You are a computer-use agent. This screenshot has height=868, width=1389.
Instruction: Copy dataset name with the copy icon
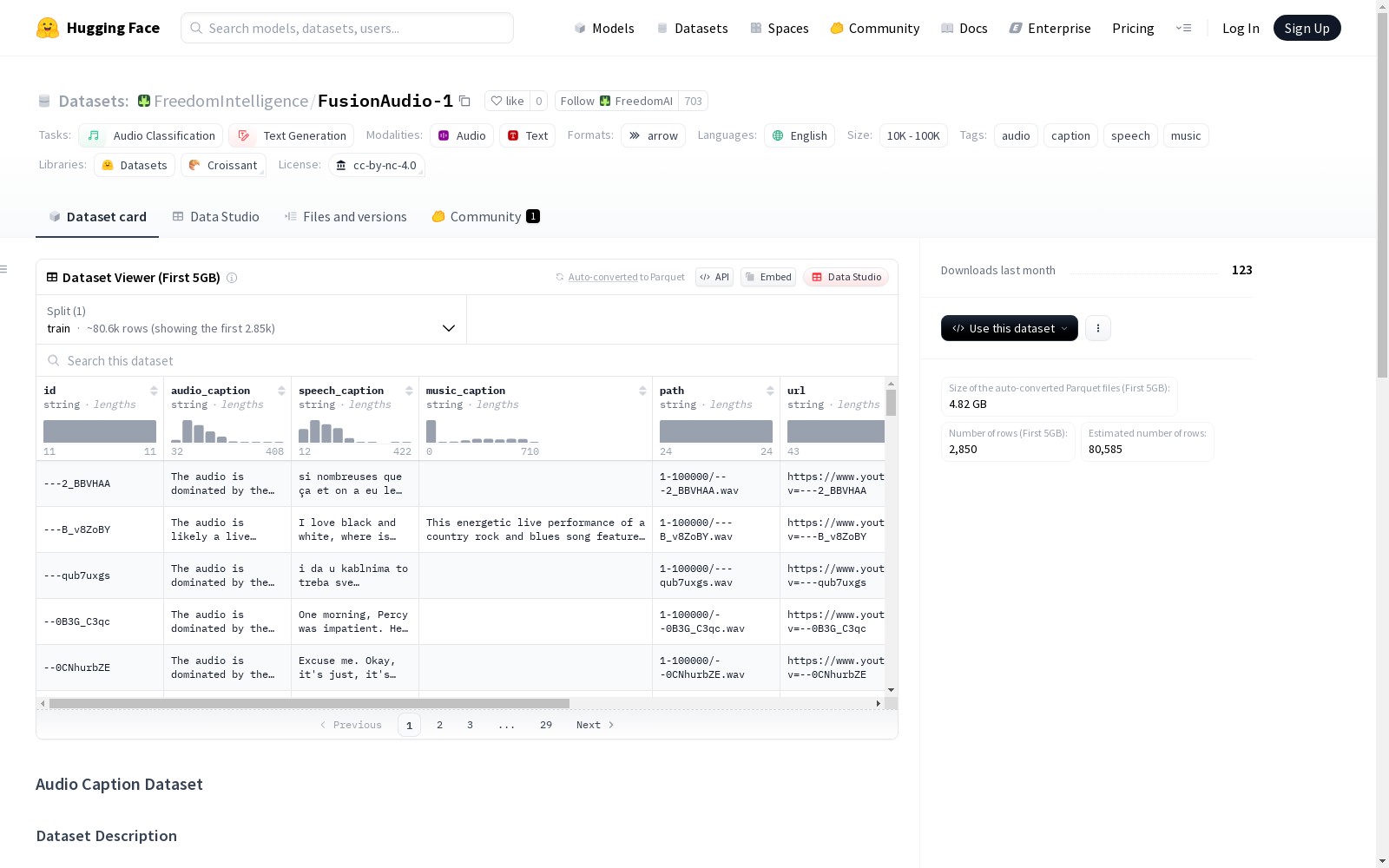(464, 101)
